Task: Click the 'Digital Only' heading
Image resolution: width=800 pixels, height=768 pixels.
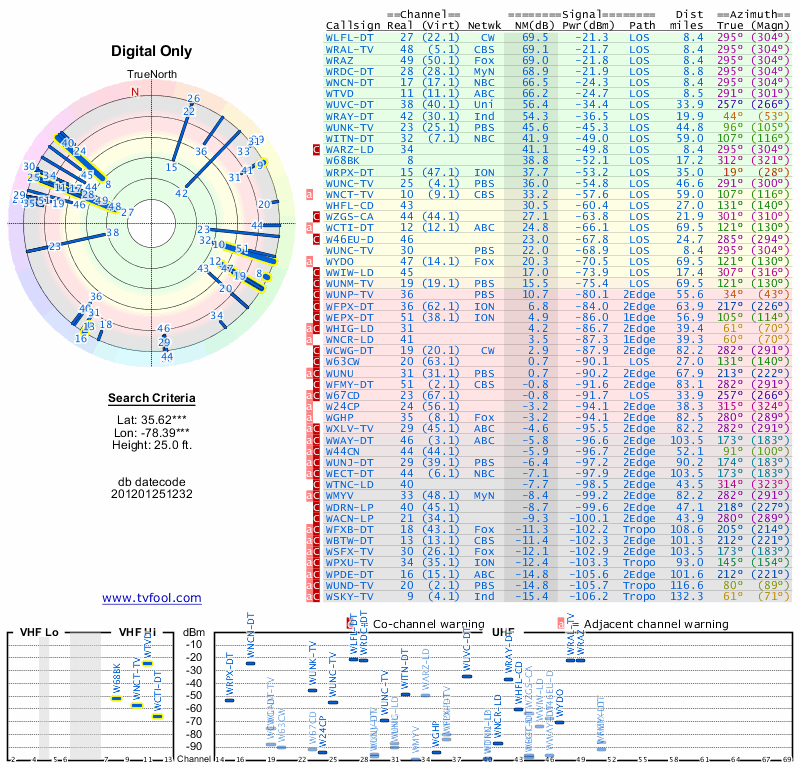Action: [152, 51]
